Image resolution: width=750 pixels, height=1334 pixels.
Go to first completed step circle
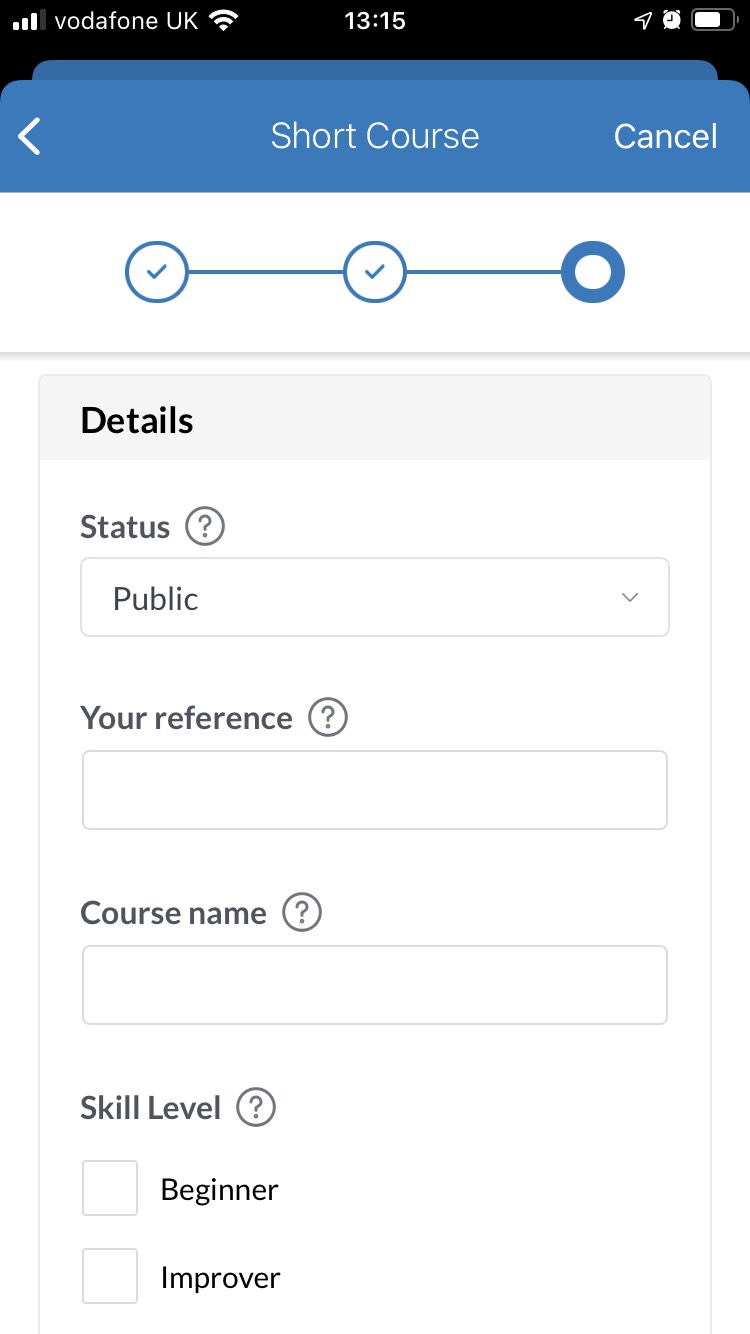[x=156, y=272]
